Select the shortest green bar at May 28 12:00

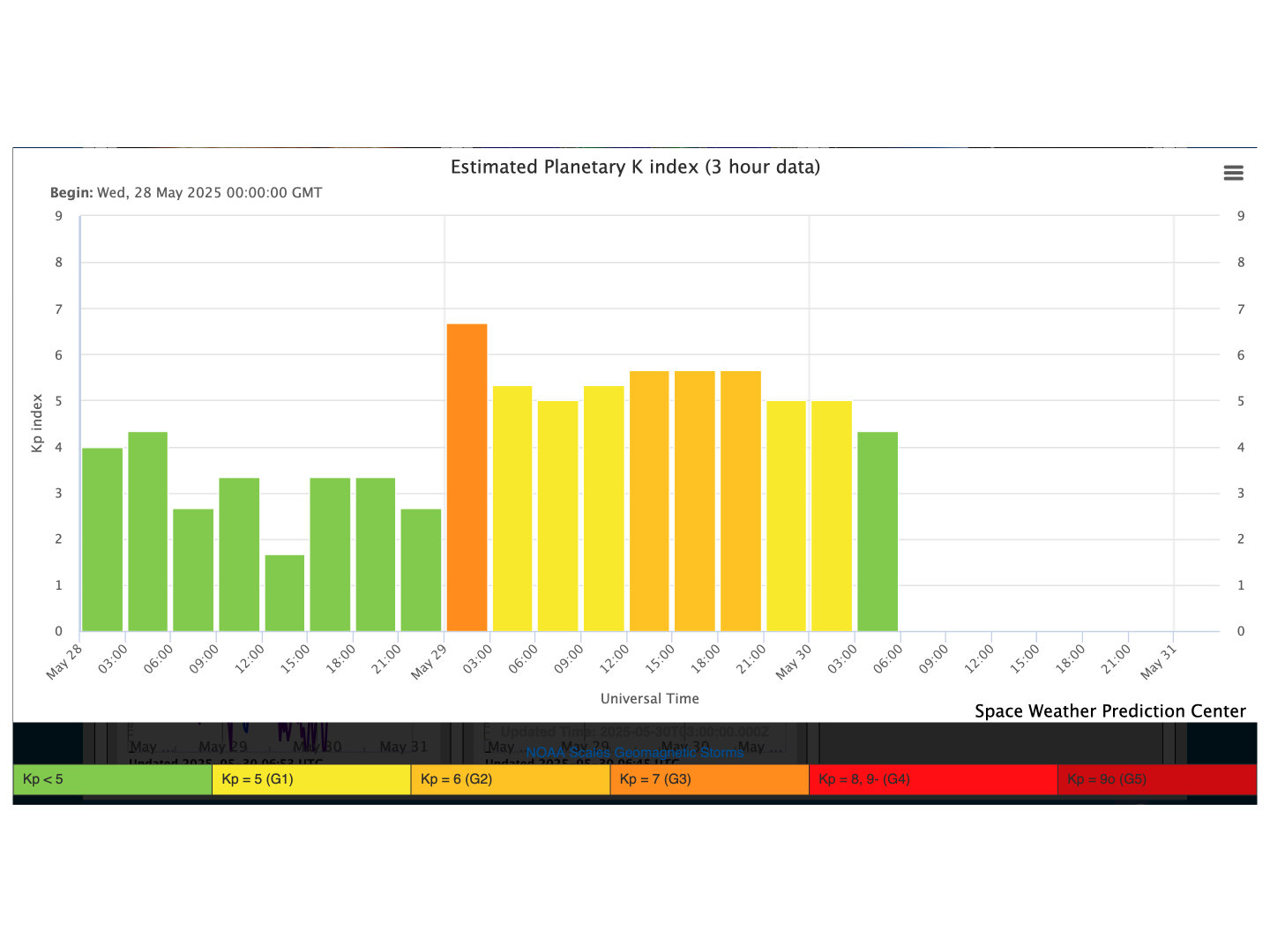pyautogui.click(x=285, y=593)
